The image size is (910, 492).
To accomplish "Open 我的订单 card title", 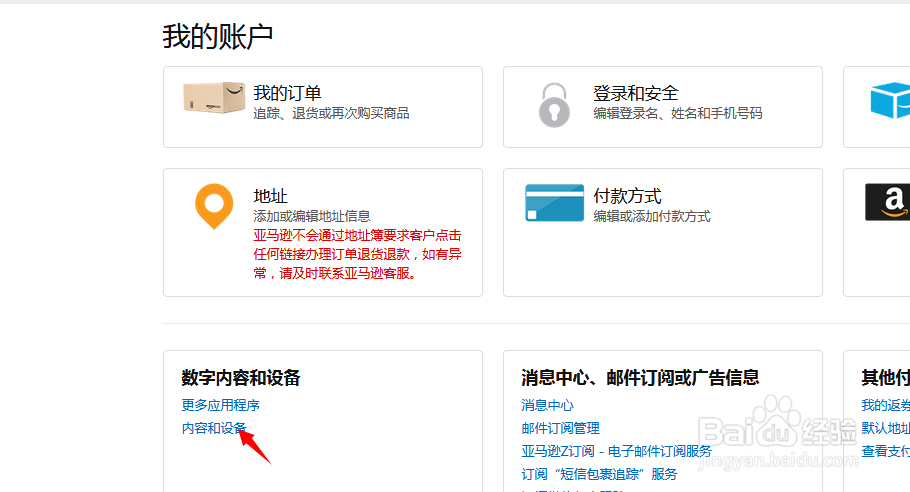I will [287, 93].
